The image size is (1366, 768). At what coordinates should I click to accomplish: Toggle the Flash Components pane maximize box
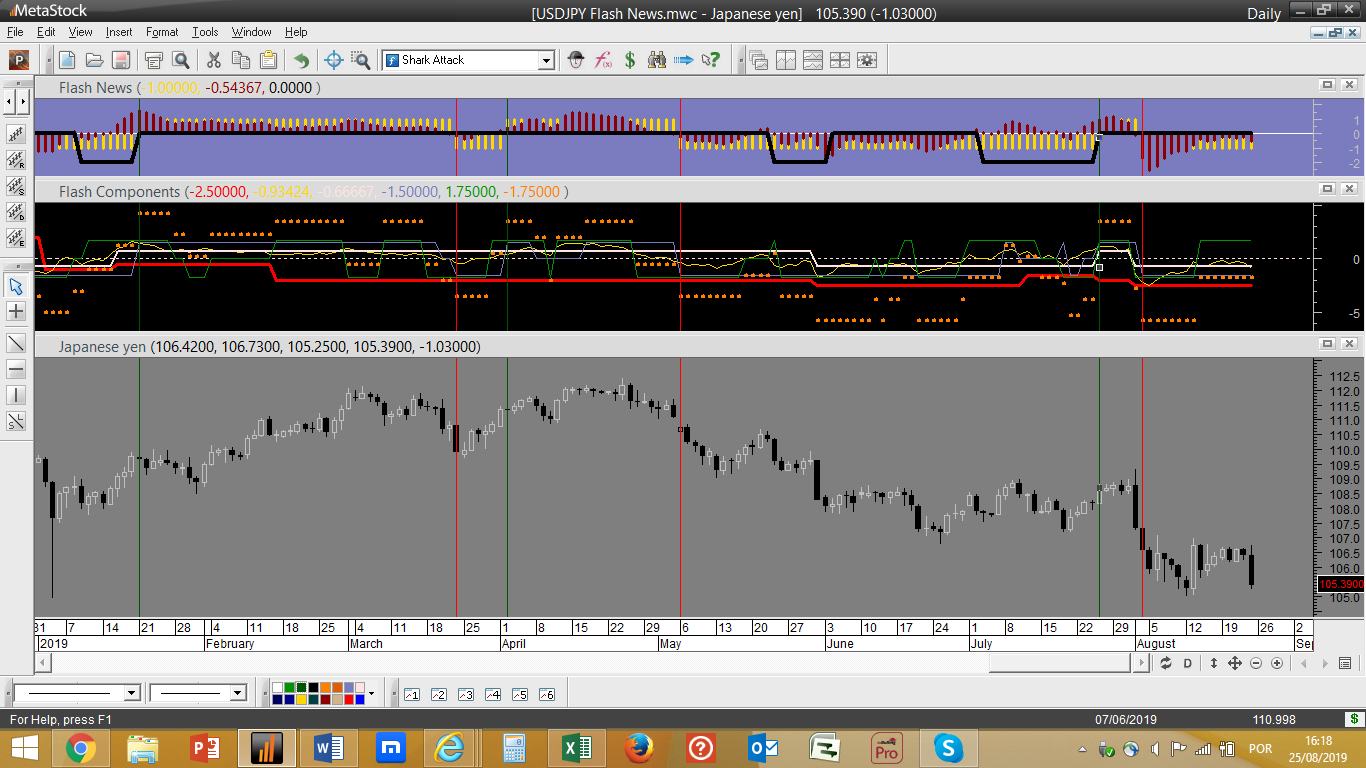pyautogui.click(x=1327, y=188)
